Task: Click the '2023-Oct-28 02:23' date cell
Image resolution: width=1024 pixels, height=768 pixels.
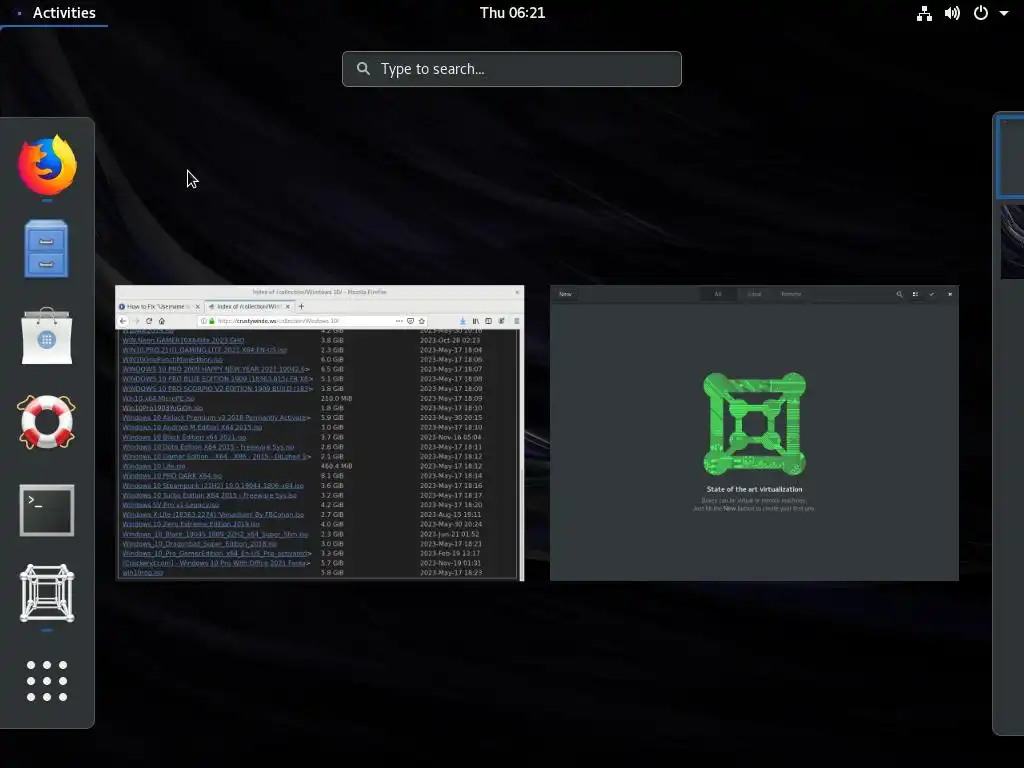Action: point(451,340)
